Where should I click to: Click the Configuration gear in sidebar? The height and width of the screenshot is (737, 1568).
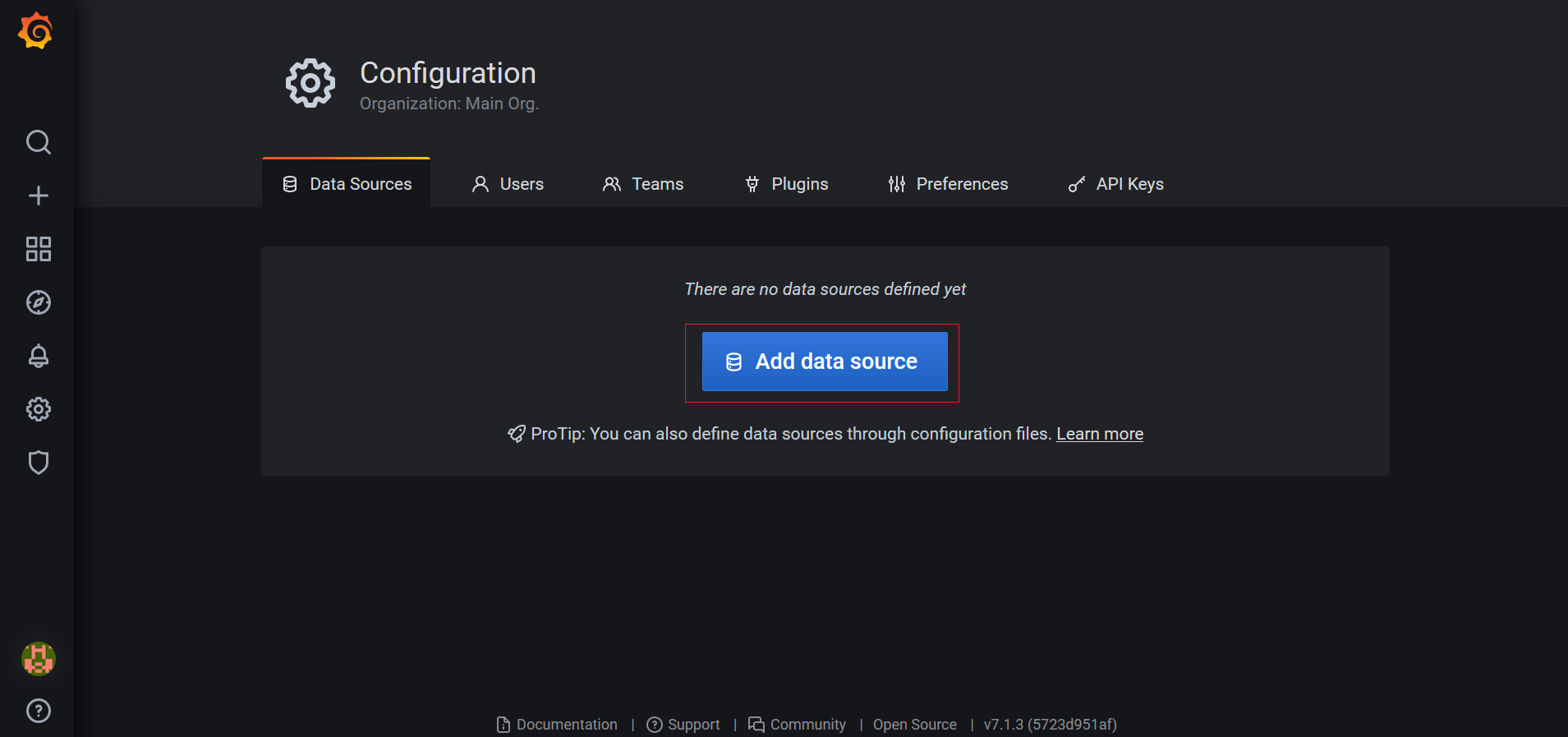click(x=38, y=409)
